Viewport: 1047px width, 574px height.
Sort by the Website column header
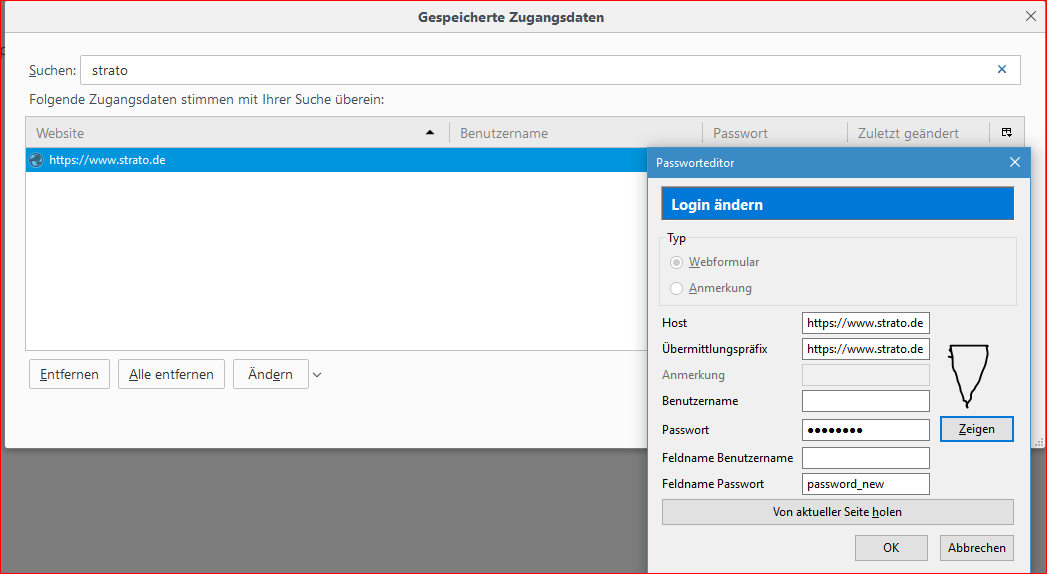(x=237, y=133)
